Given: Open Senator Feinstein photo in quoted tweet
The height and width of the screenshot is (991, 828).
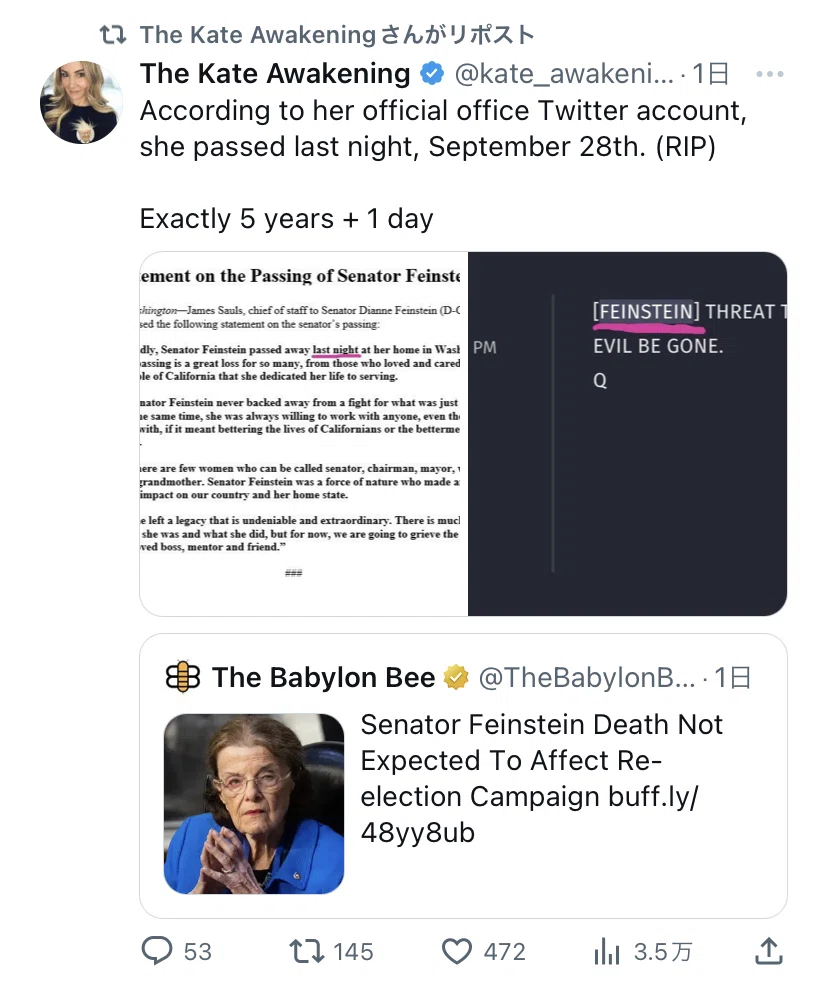Looking at the screenshot, I should [x=254, y=803].
